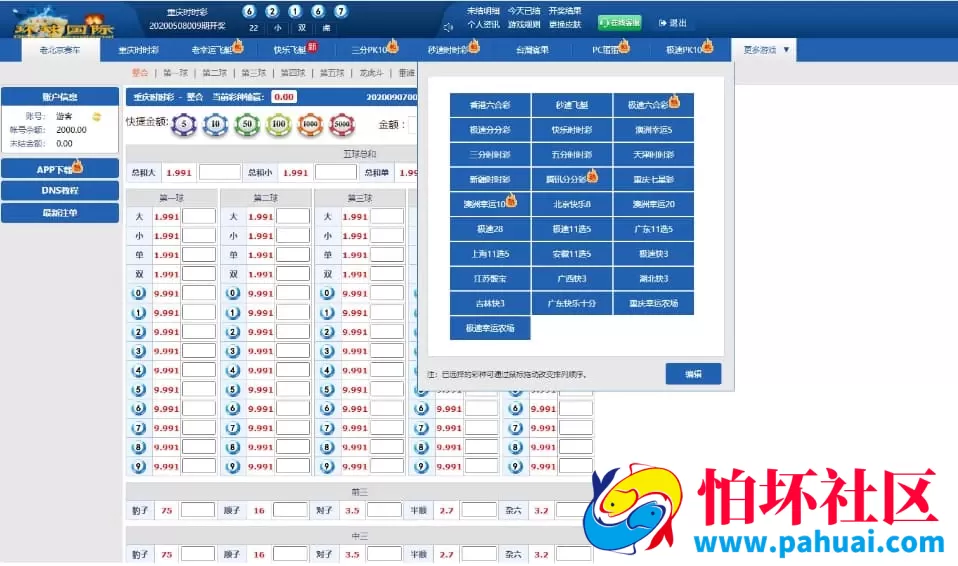Open 今天已结 in the header
The width and height of the screenshot is (958, 566).
coord(524,11)
